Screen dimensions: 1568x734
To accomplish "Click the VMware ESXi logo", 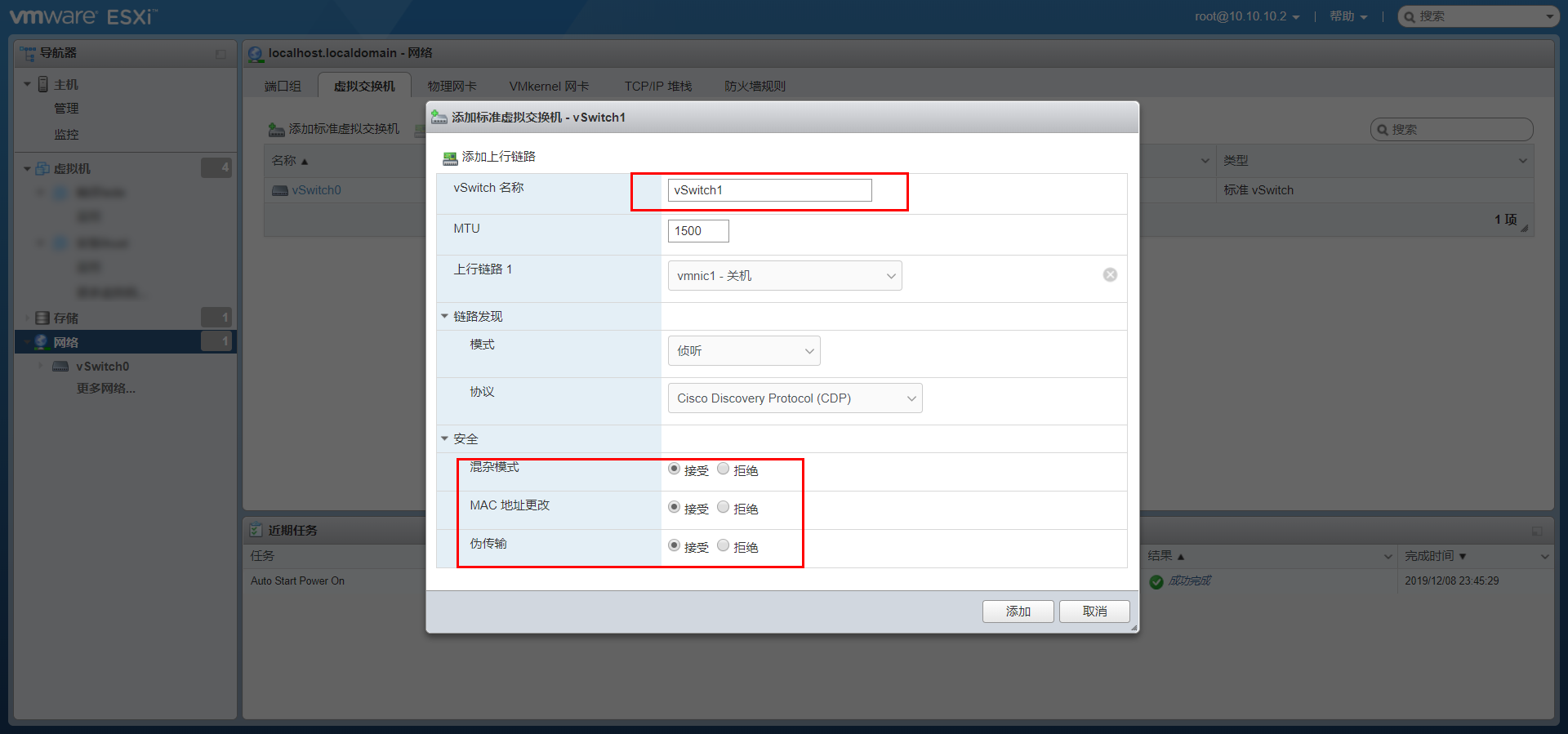I will coord(83,16).
